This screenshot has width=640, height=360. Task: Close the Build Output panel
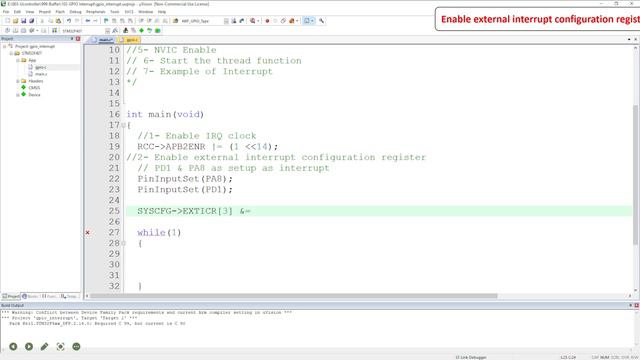(x=636, y=305)
